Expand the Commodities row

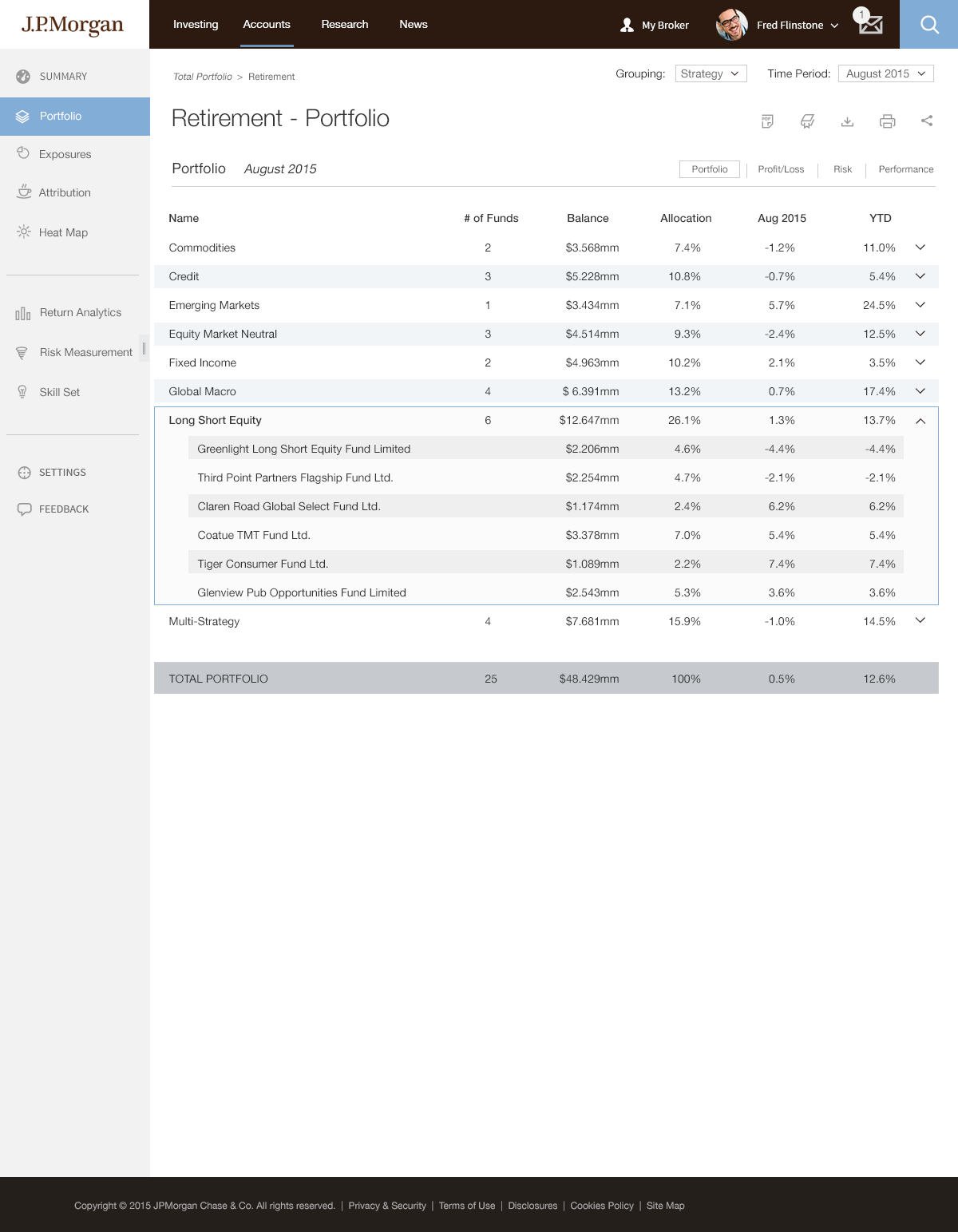click(920, 248)
